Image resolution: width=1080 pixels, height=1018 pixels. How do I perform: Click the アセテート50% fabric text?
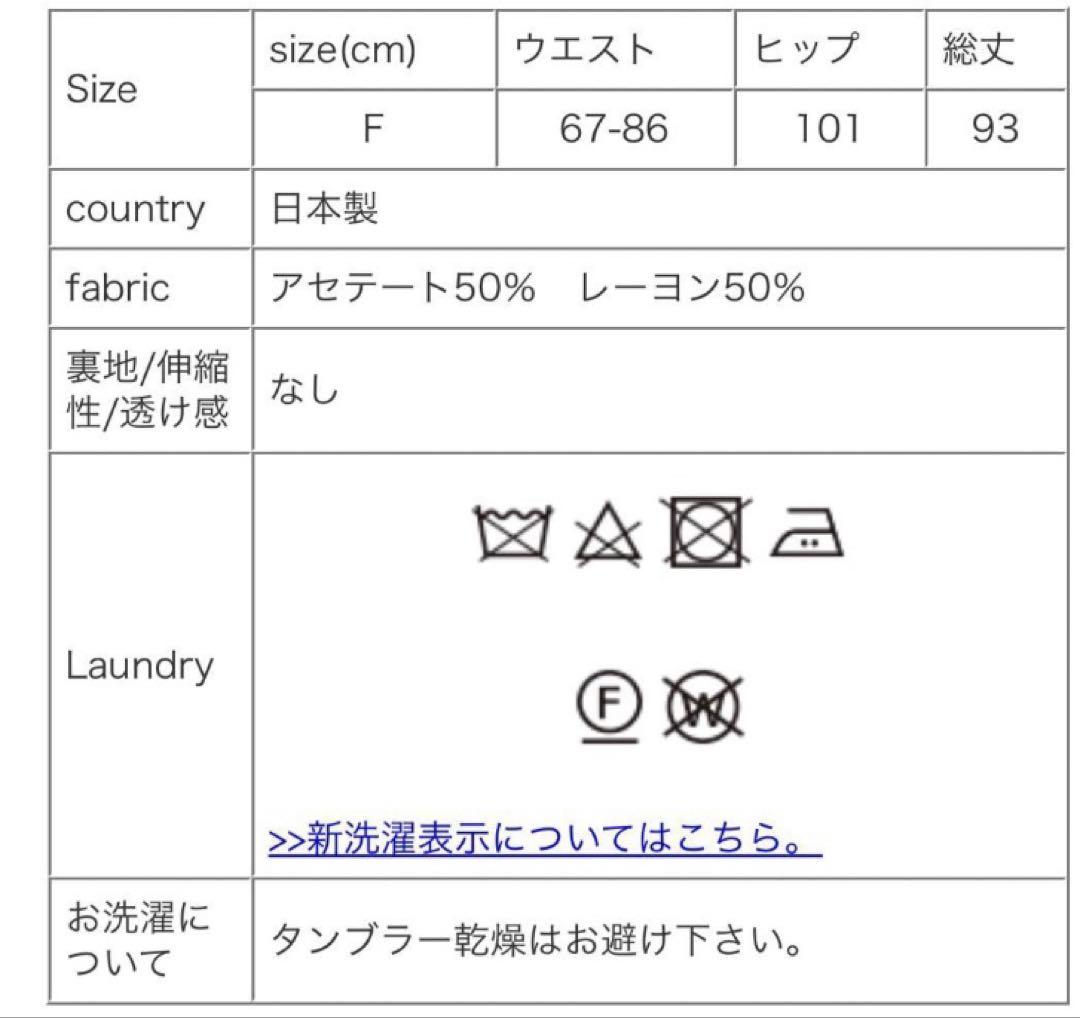click(x=403, y=287)
